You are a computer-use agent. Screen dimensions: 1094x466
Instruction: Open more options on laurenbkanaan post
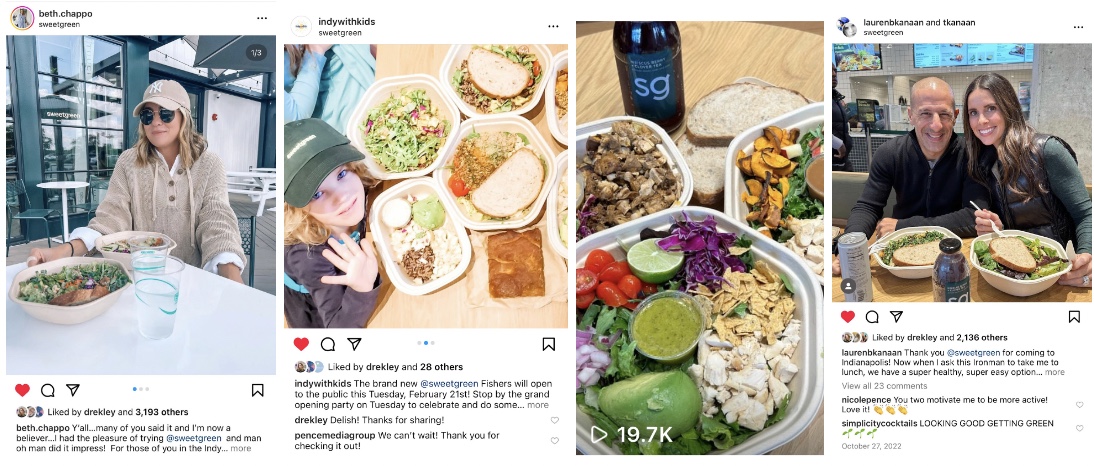[1079, 27]
